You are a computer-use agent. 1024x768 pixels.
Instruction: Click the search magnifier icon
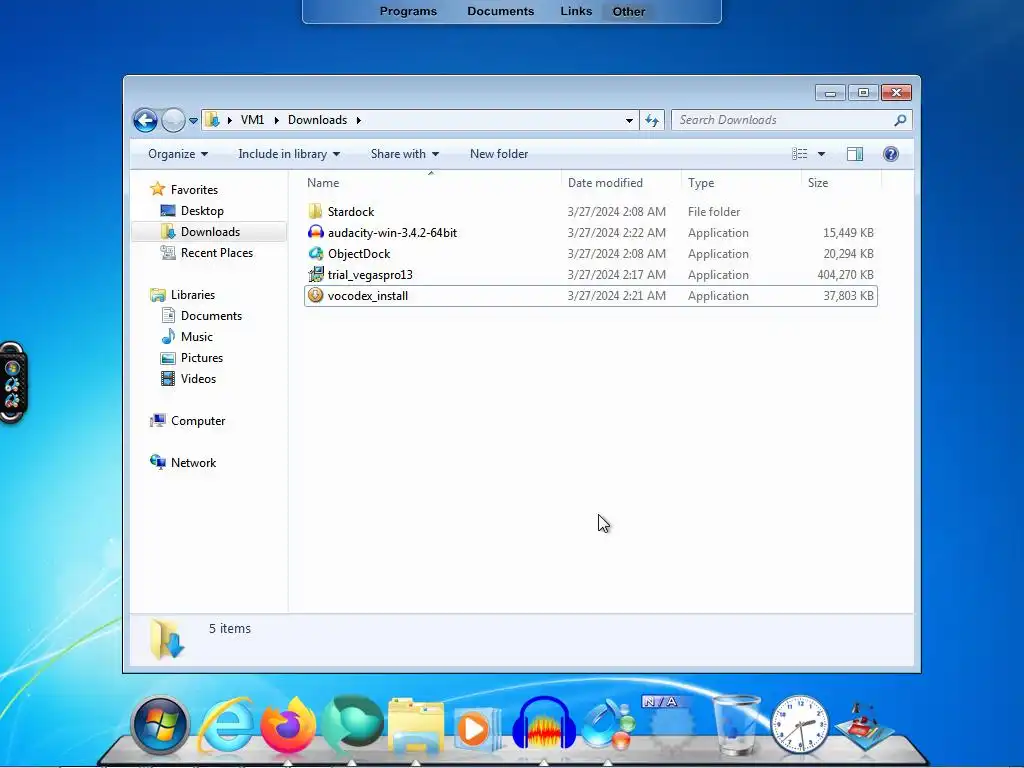(x=900, y=120)
